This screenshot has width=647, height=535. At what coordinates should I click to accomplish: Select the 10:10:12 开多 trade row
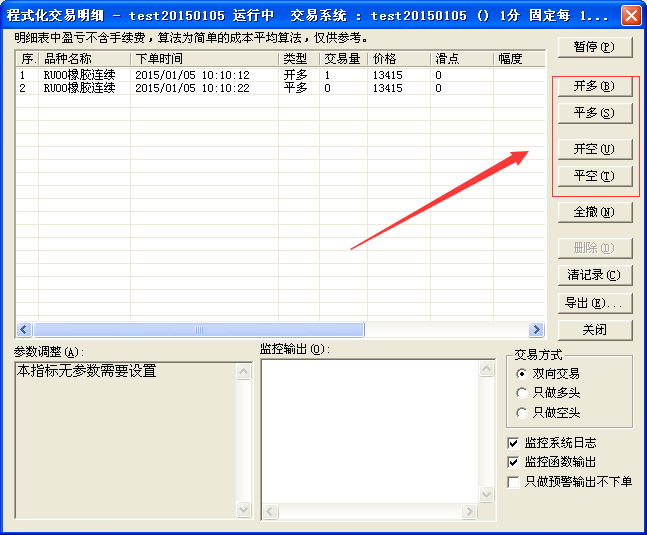point(281,75)
